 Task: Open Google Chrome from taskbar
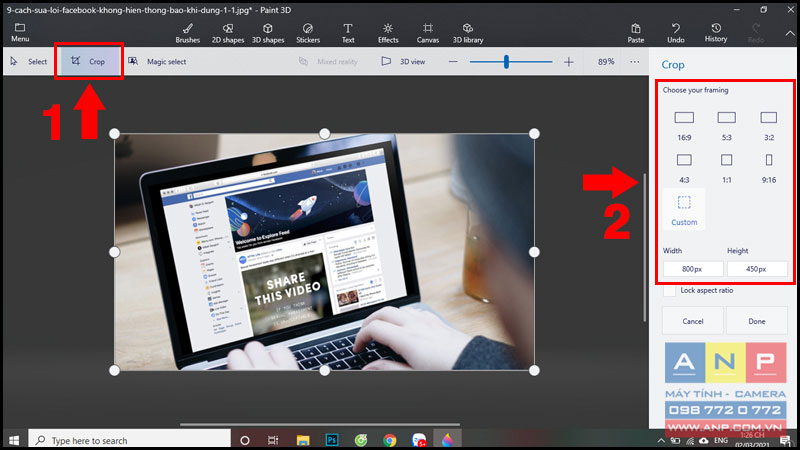click(x=390, y=440)
